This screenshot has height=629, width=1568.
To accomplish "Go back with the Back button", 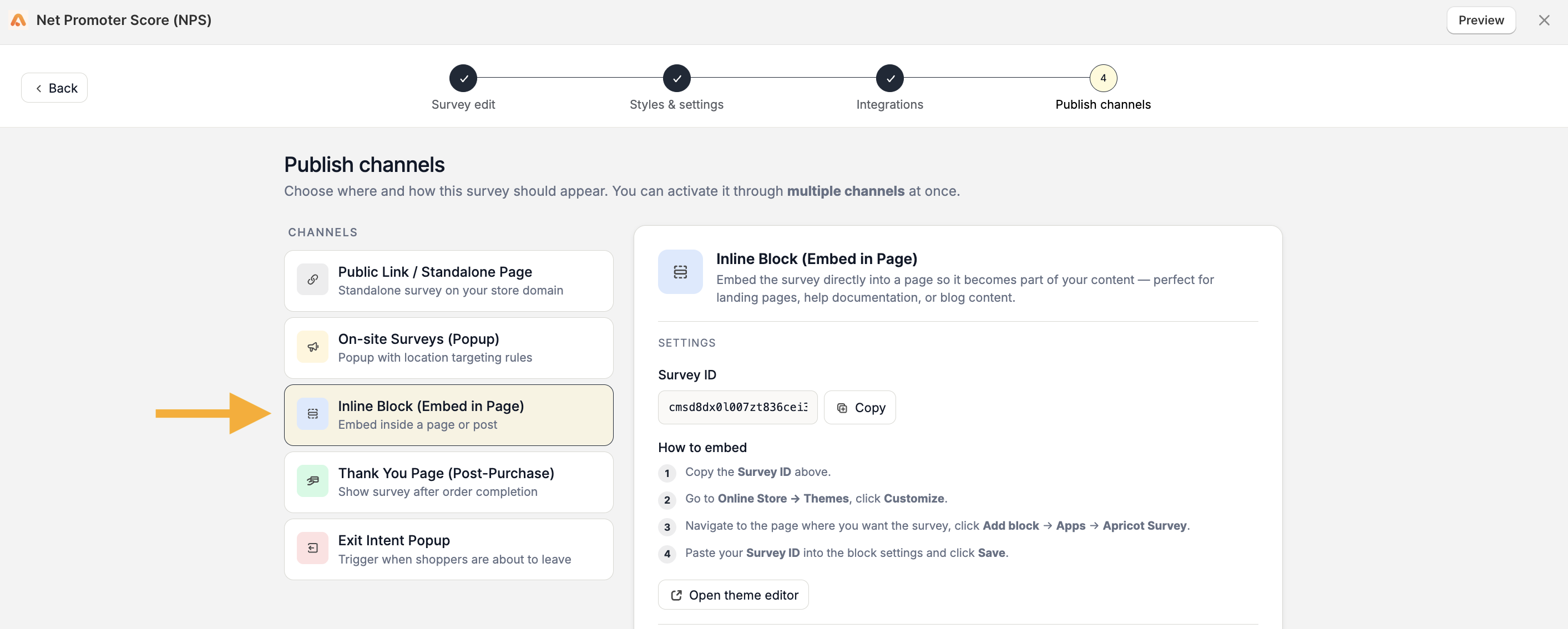I will coord(54,88).
